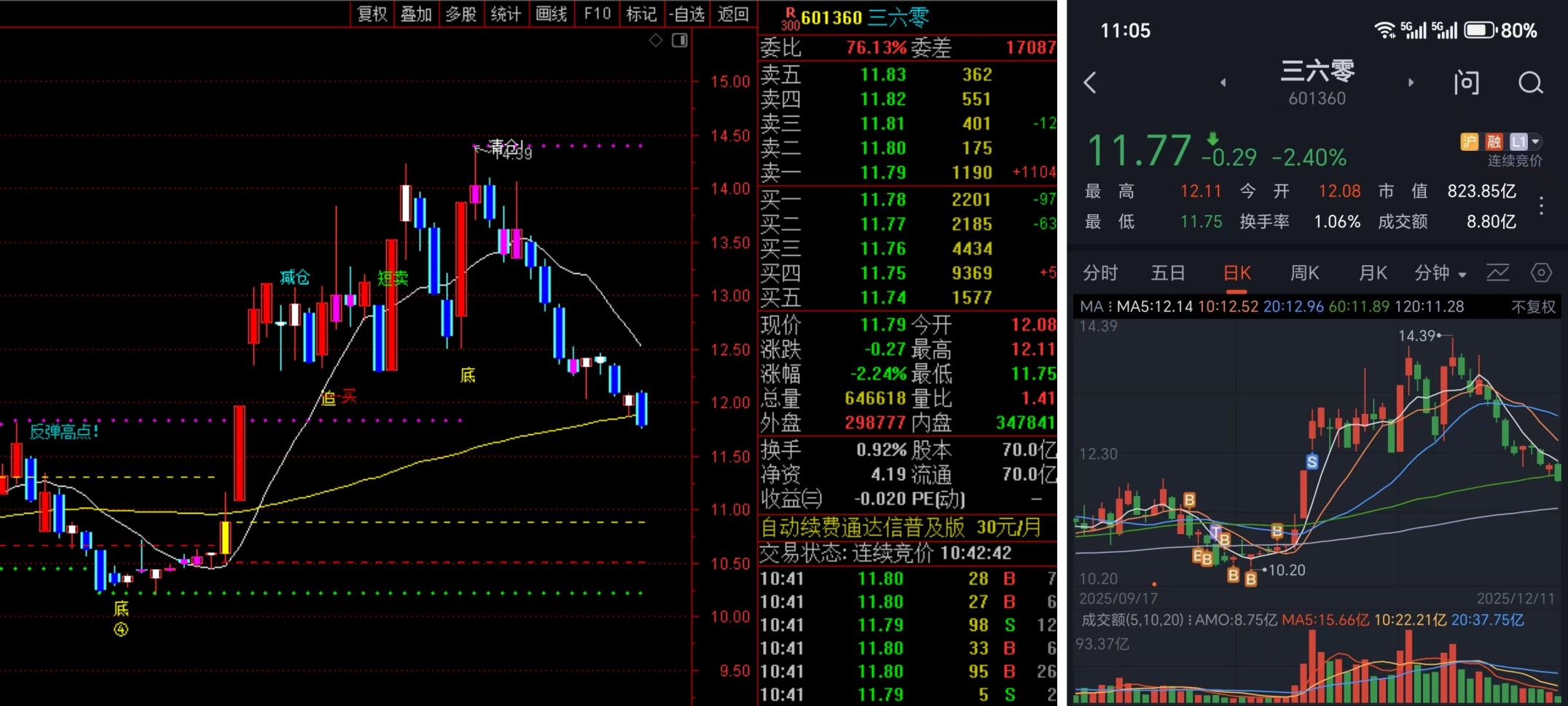This screenshot has height=706, width=1568.
Task: Tap the red 融 margin badge
Action: (1494, 141)
